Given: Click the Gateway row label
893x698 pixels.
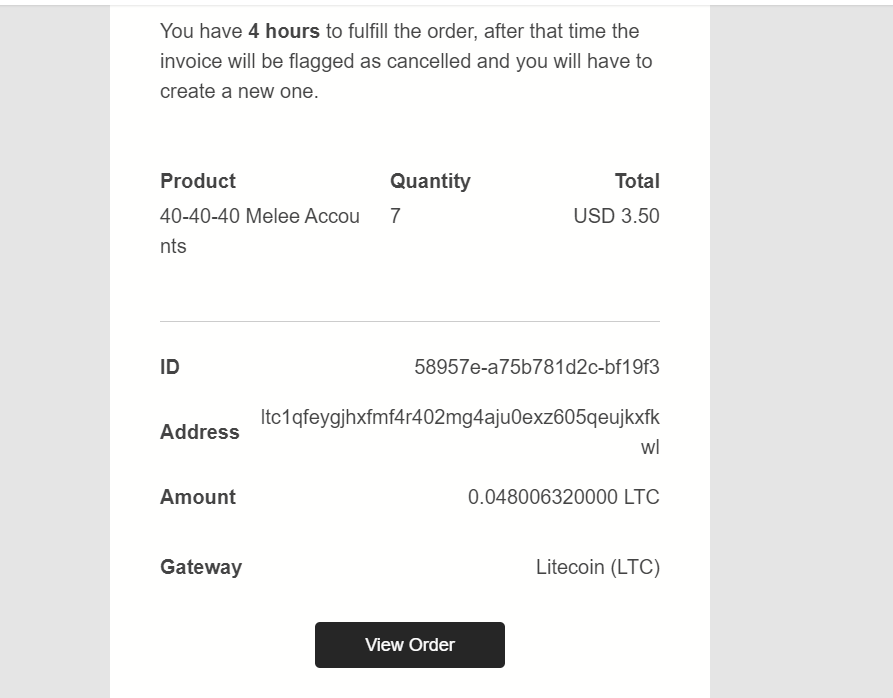Looking at the screenshot, I should tap(201, 567).
